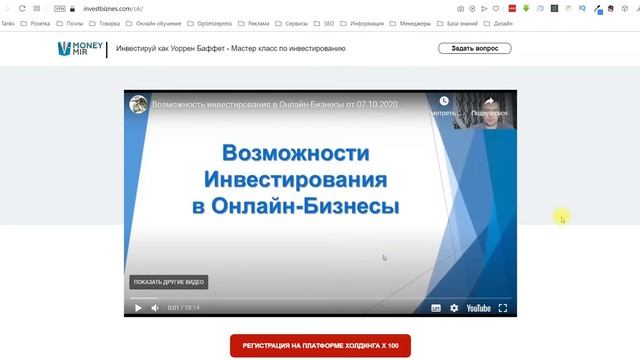Click the Share arrow icon in video
640x360 pixels.
pyautogui.click(x=489, y=101)
